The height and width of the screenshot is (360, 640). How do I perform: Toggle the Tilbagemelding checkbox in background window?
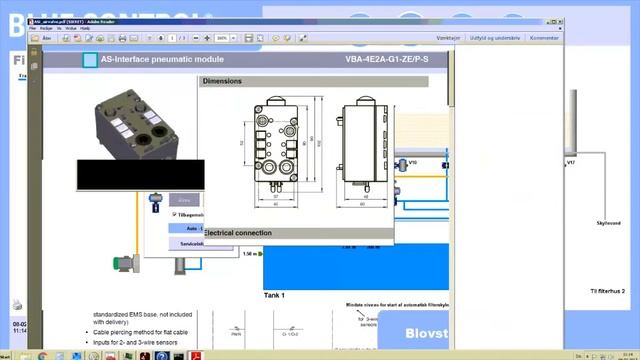(174, 214)
